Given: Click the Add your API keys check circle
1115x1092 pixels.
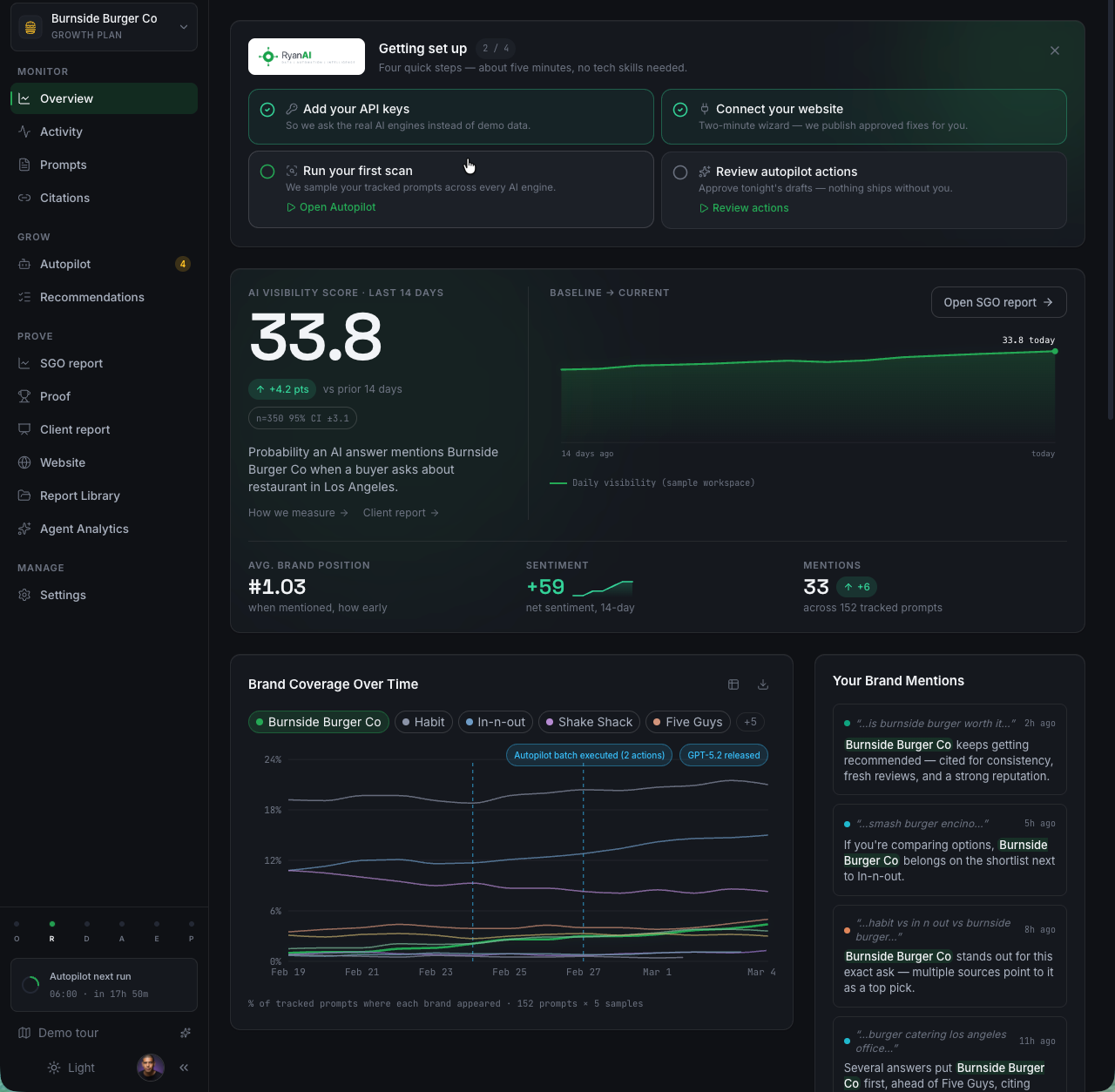Looking at the screenshot, I should [267, 110].
